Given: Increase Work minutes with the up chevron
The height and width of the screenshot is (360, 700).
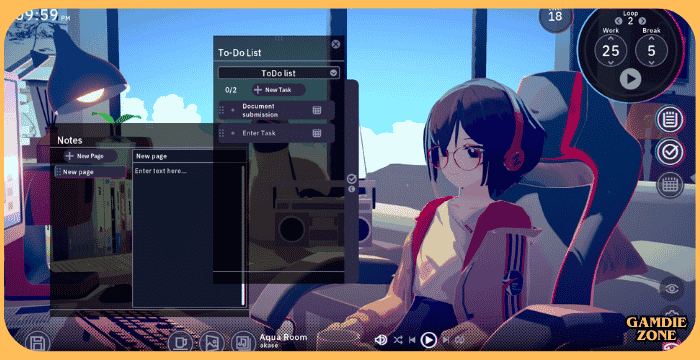Looking at the screenshot, I should (611, 38).
